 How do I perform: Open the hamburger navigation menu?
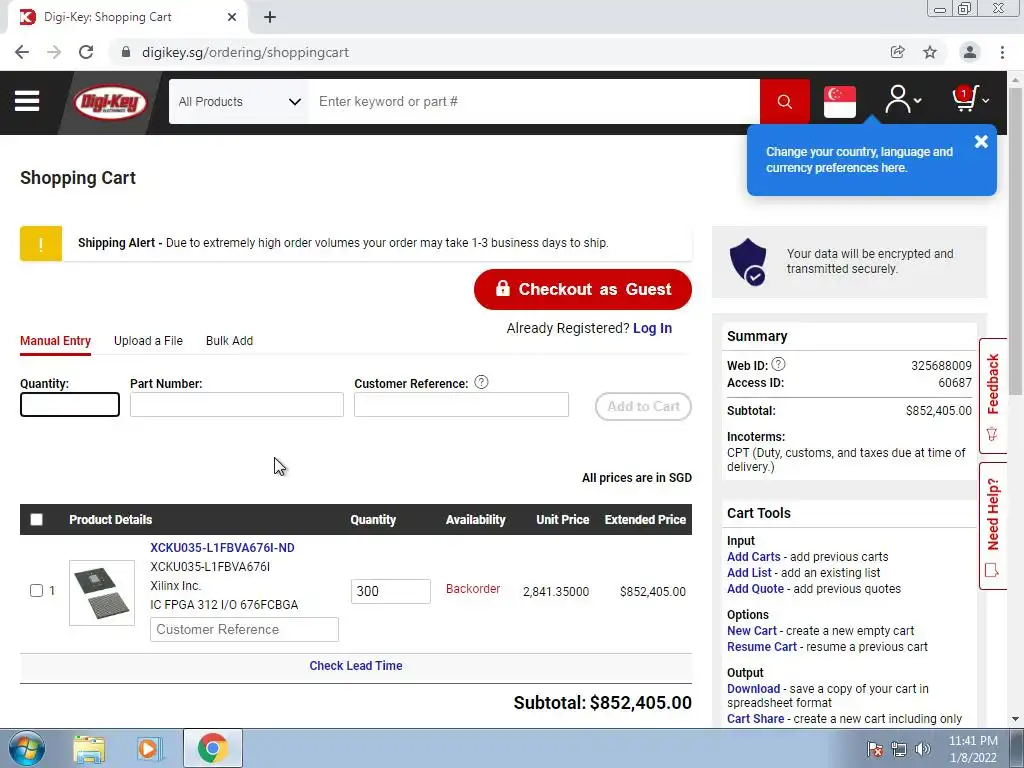tap(27, 101)
